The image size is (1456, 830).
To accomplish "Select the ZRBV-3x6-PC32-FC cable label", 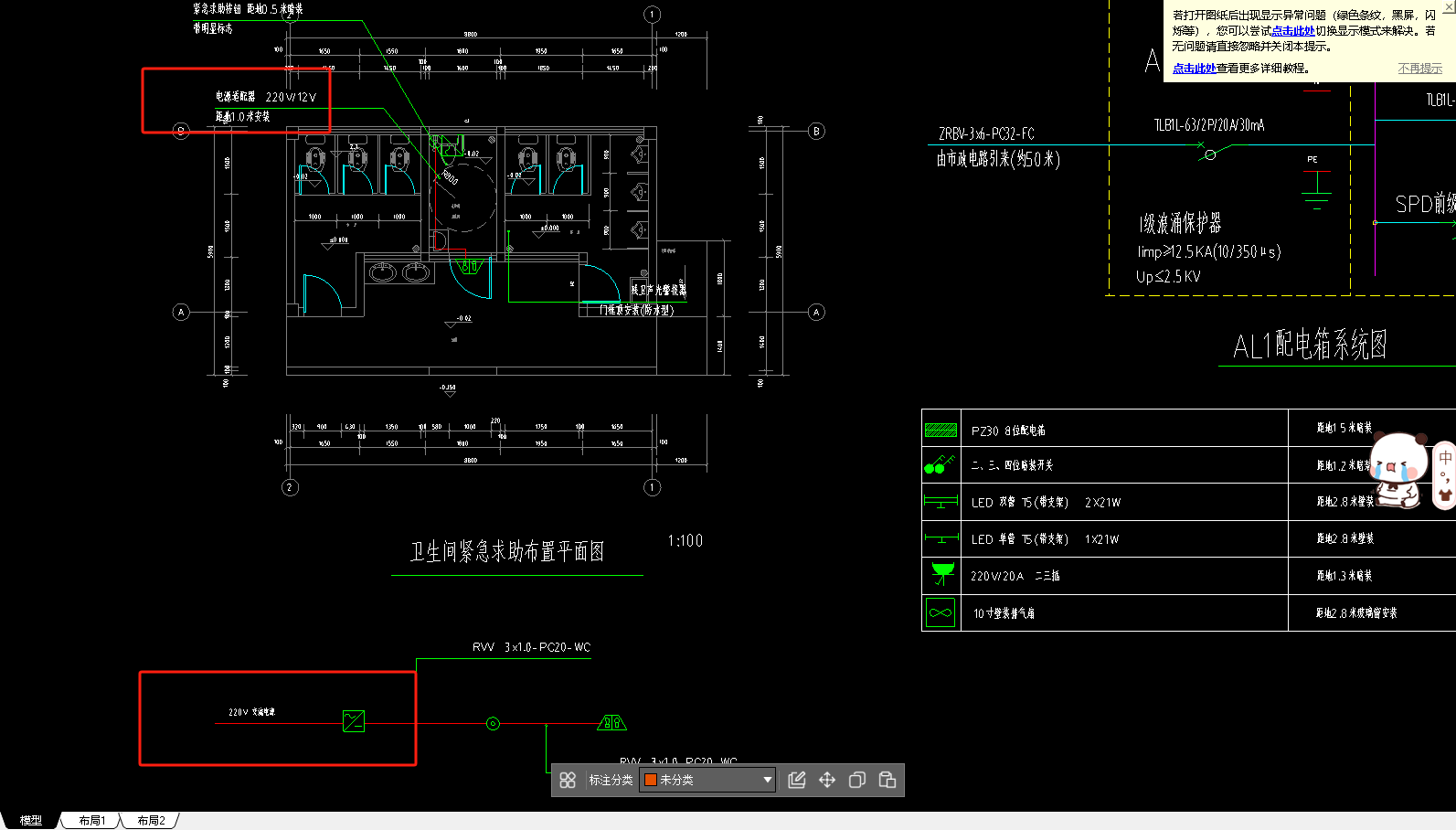I will coord(986,133).
